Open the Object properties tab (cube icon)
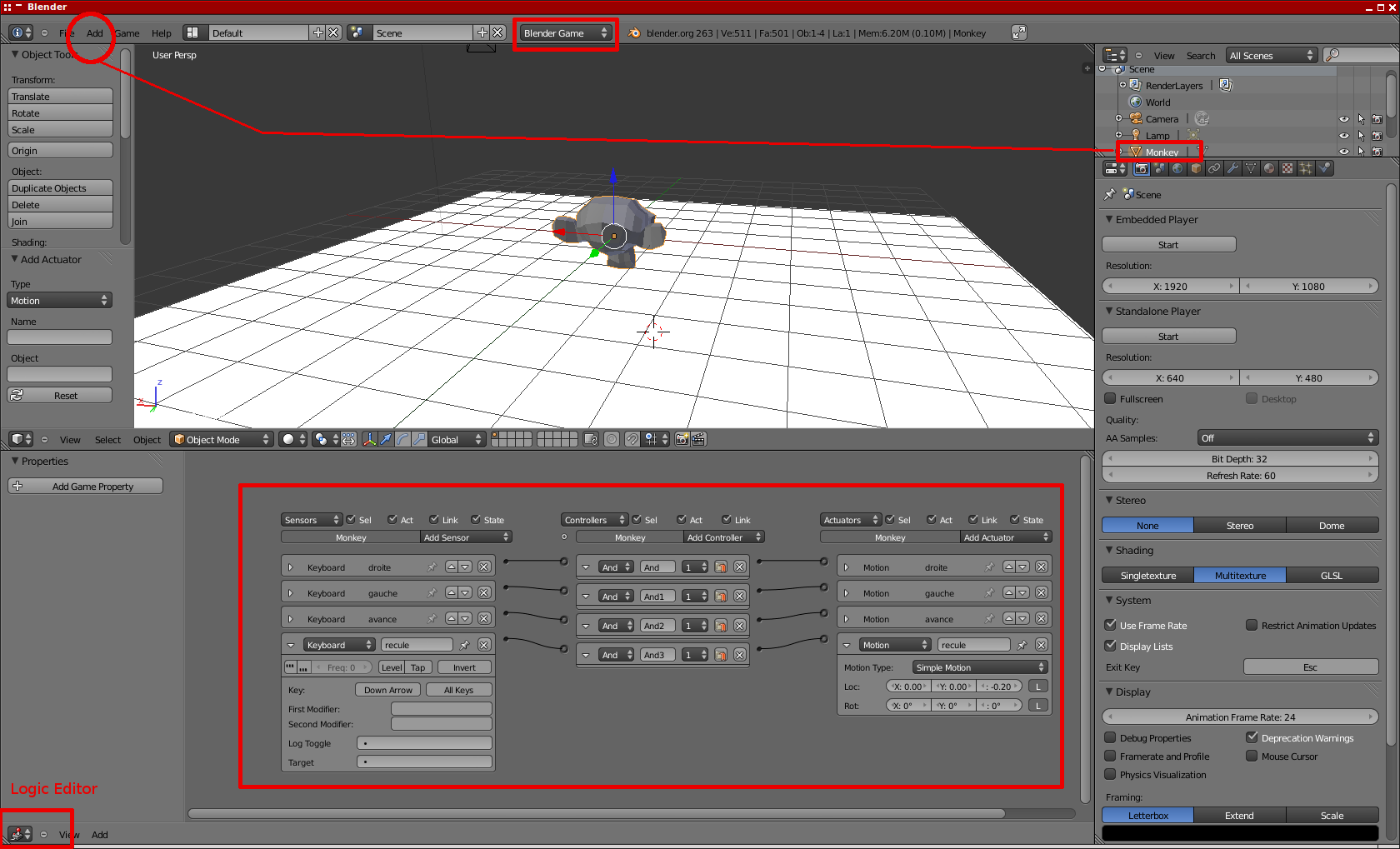 coord(1196,168)
